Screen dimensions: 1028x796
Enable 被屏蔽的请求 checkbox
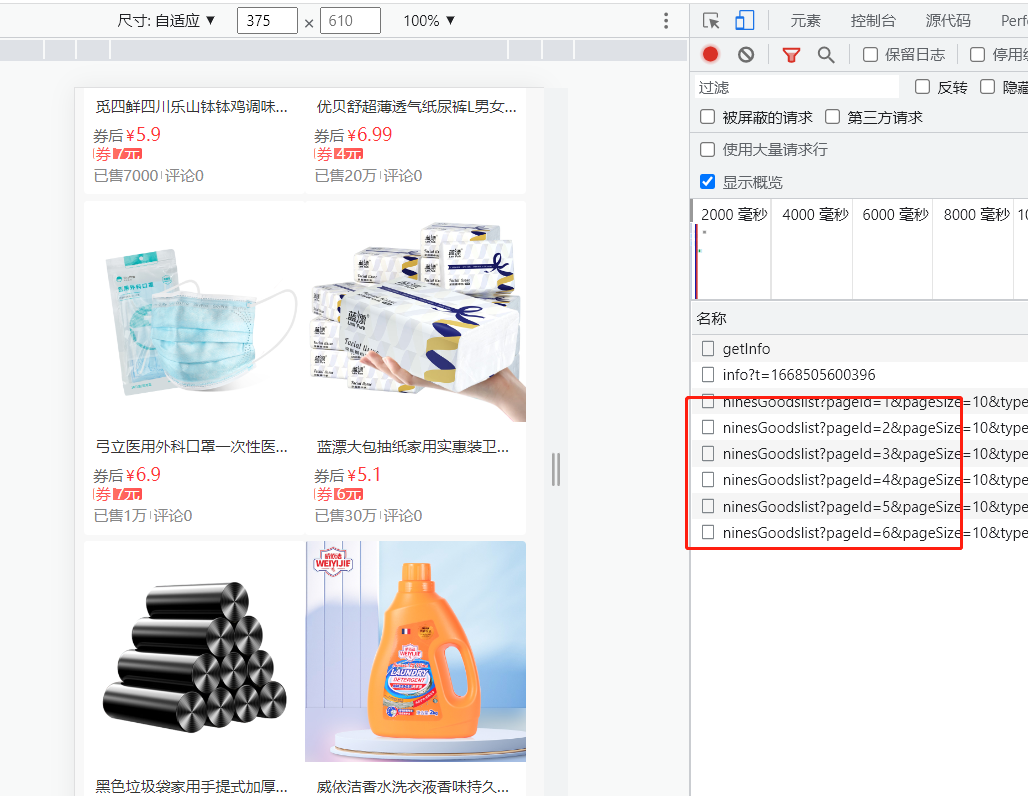tap(707, 117)
